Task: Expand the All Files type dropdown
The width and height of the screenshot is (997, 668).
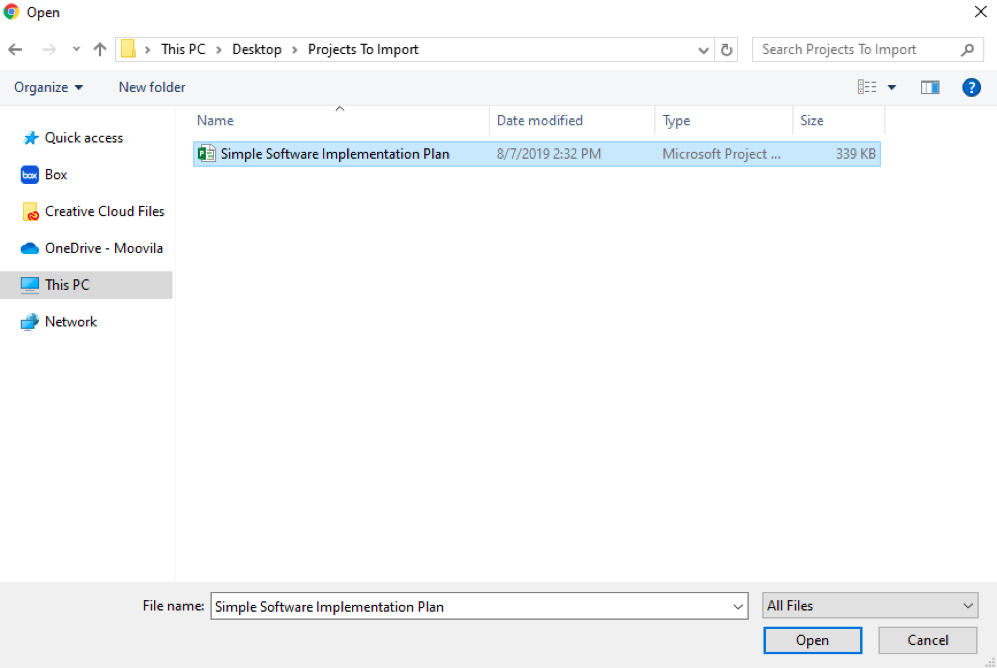Action: pyautogui.click(x=869, y=606)
